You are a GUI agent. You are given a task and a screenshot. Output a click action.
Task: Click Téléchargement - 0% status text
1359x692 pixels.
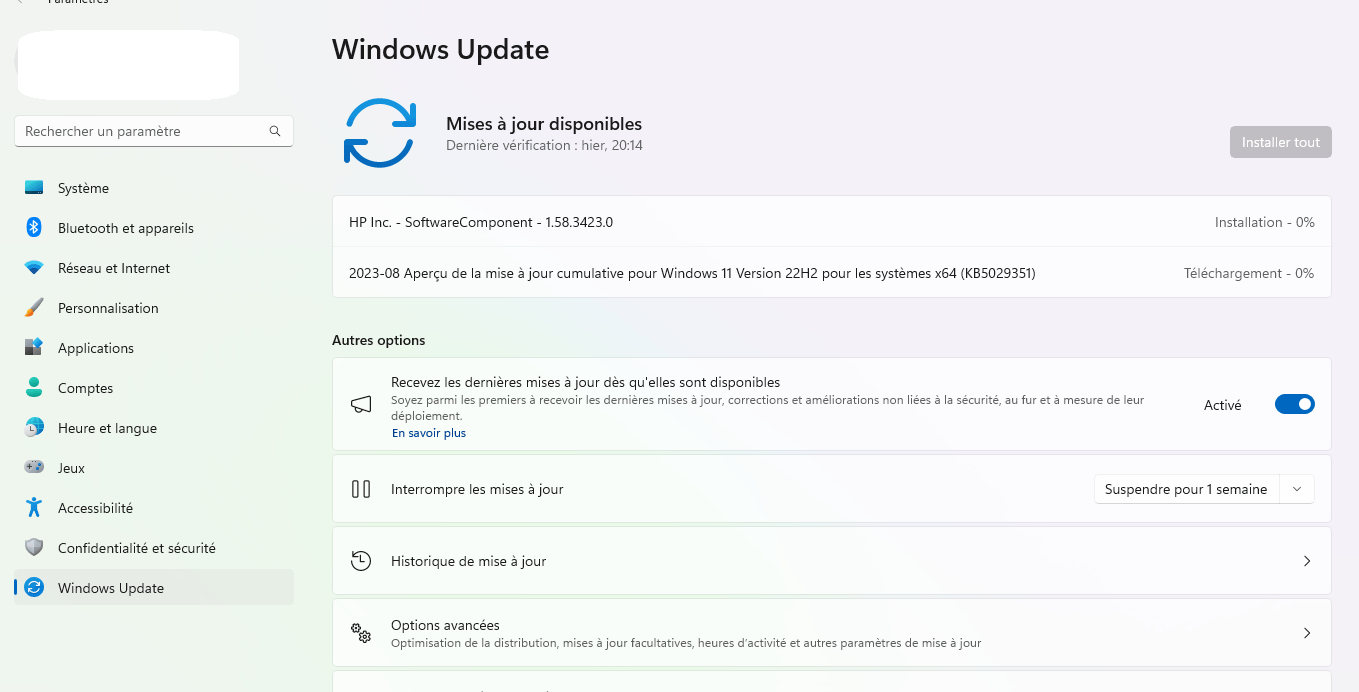pyautogui.click(x=1249, y=273)
